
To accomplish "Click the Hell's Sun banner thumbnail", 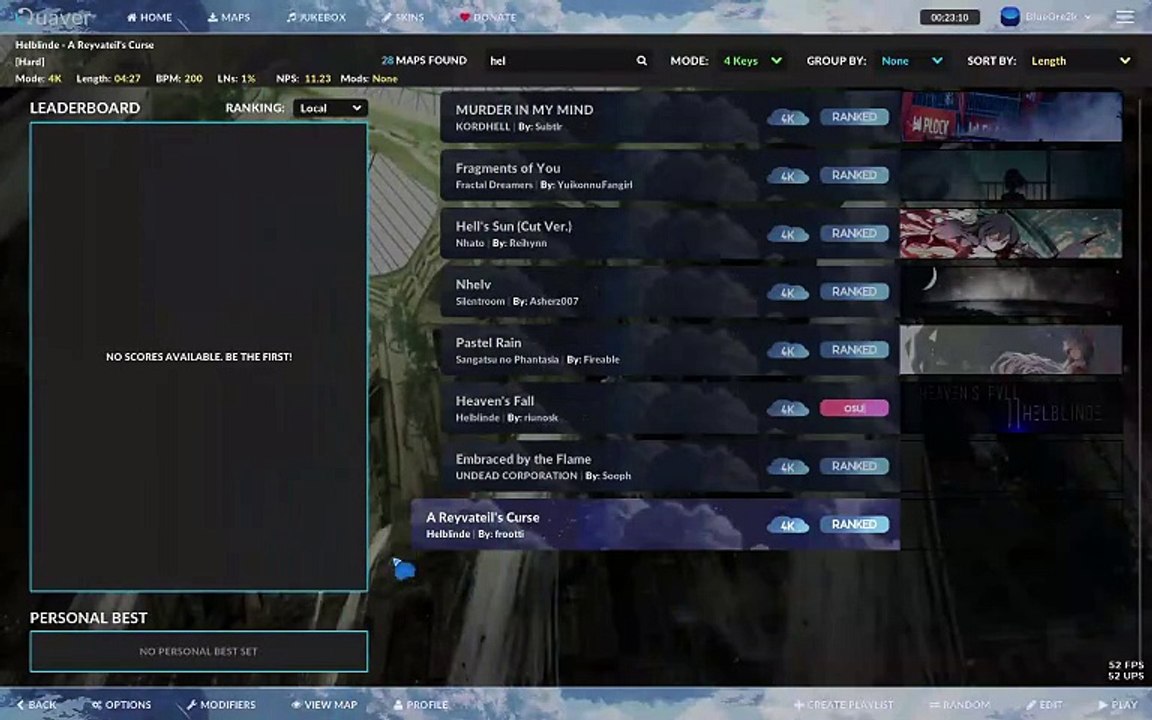I will [1011, 233].
